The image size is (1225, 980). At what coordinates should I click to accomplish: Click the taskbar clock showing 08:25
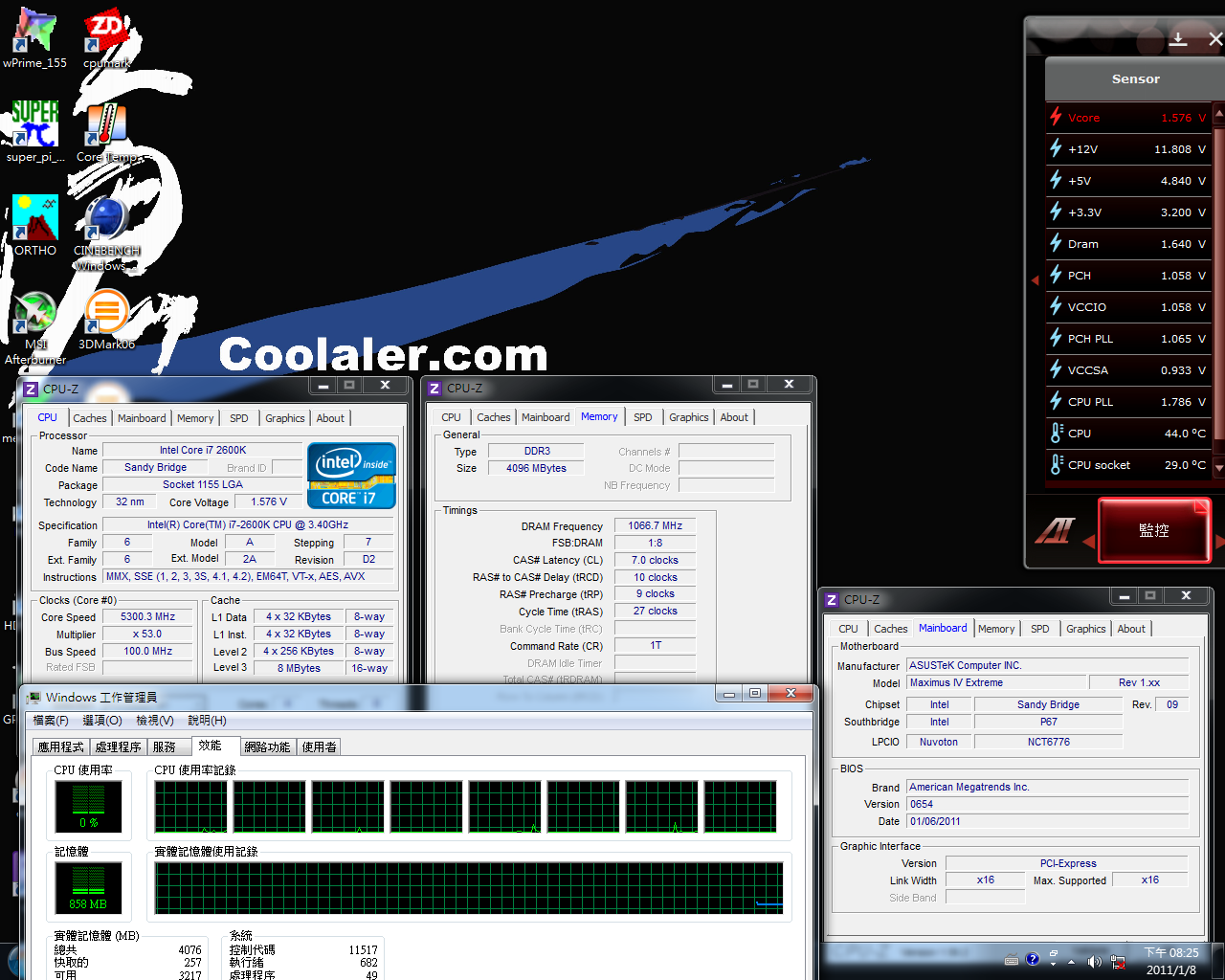[1171, 961]
